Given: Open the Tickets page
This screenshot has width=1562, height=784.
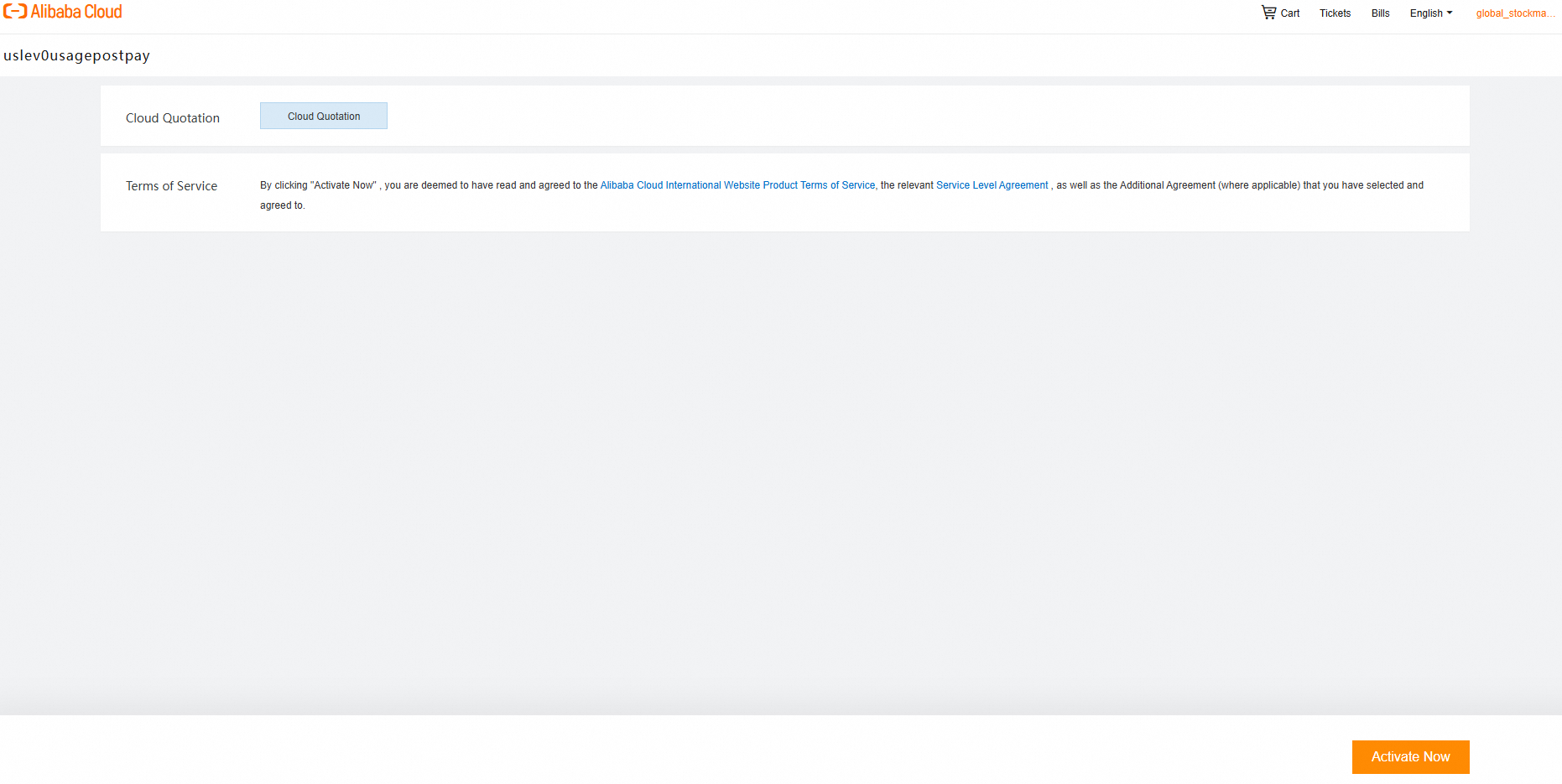Looking at the screenshot, I should [x=1335, y=13].
